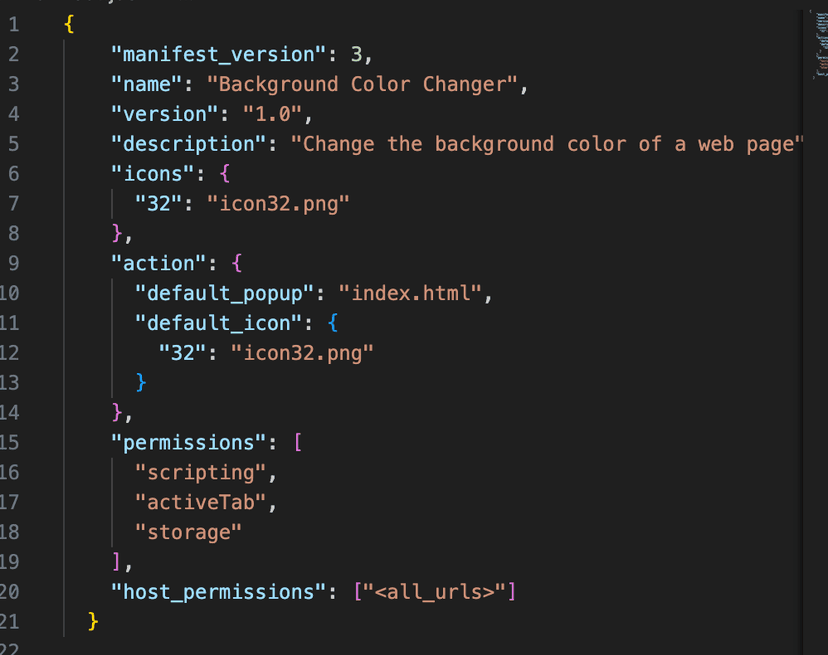Screen dimensions: 828x655
Task: Click the opening bracket after "permissions"
Action: [x=297, y=442]
